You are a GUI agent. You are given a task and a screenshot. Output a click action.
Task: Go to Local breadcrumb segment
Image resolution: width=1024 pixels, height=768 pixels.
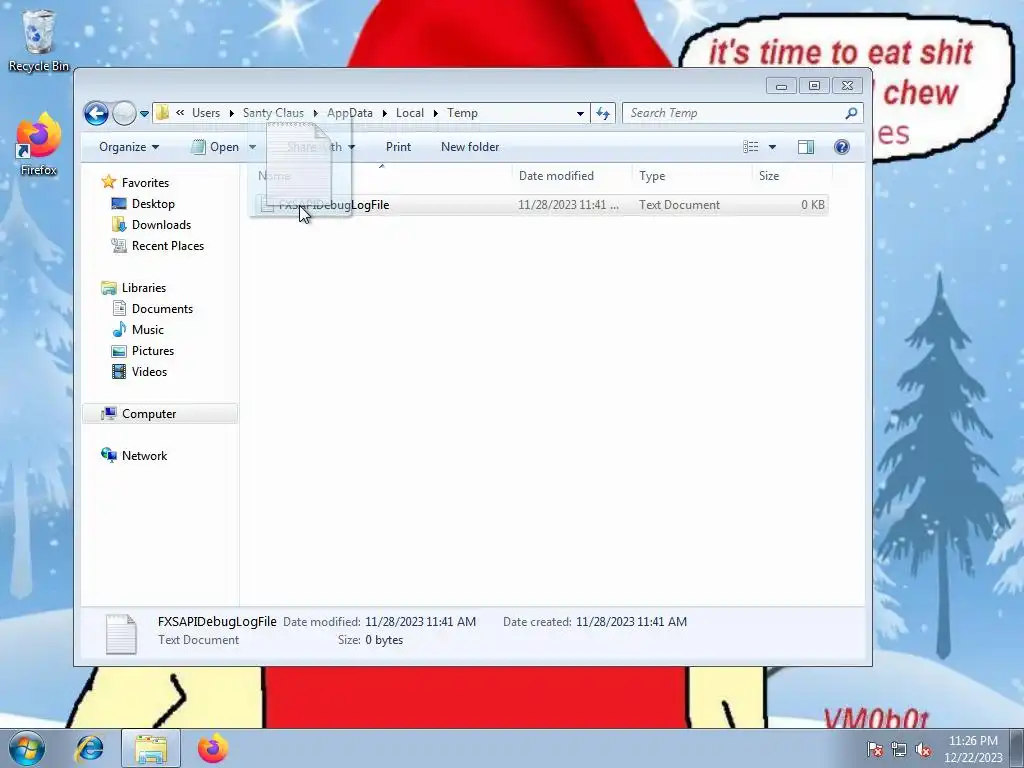pos(409,113)
